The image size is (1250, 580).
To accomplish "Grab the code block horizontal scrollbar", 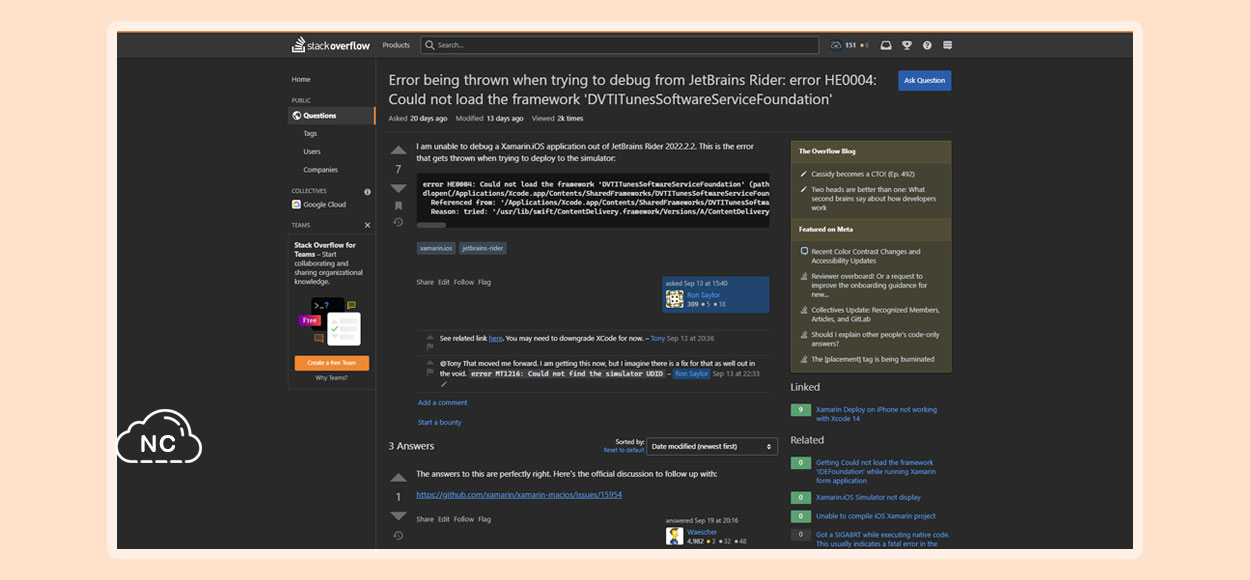I will coord(431,225).
